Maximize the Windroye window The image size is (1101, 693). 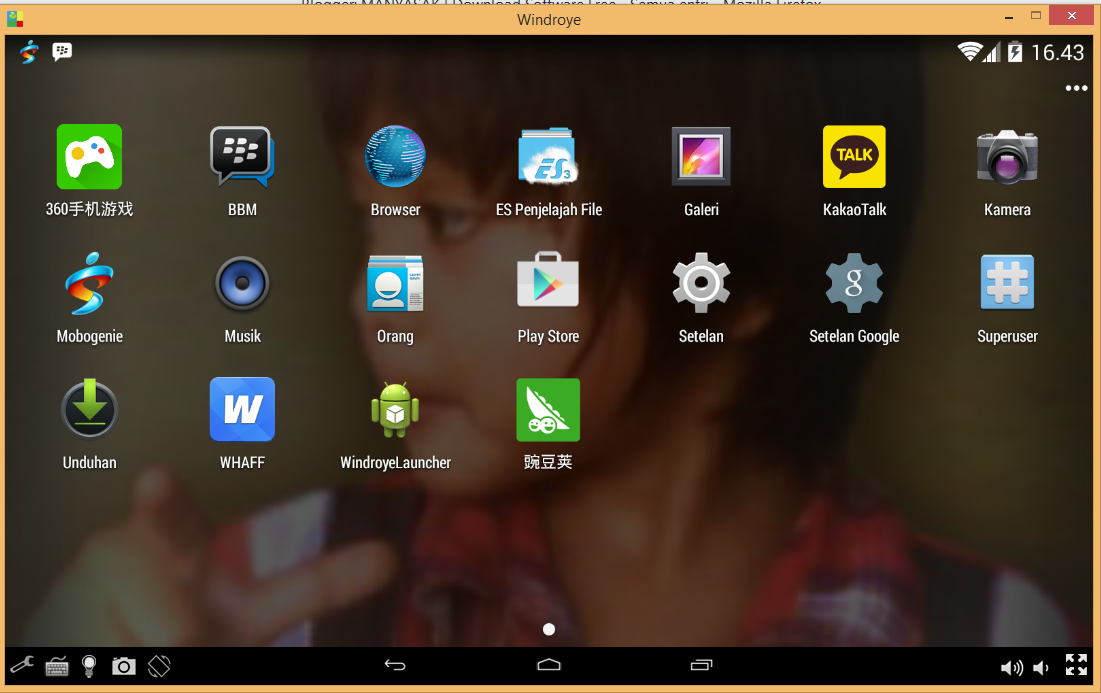click(x=1036, y=15)
